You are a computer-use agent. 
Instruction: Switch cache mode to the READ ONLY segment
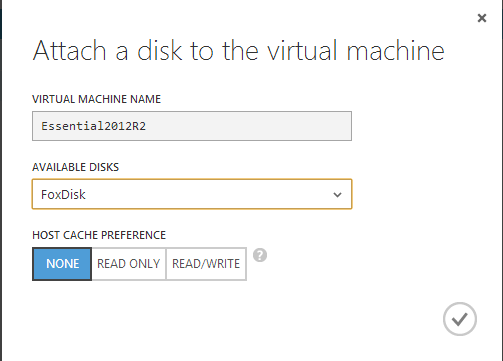coord(129,264)
